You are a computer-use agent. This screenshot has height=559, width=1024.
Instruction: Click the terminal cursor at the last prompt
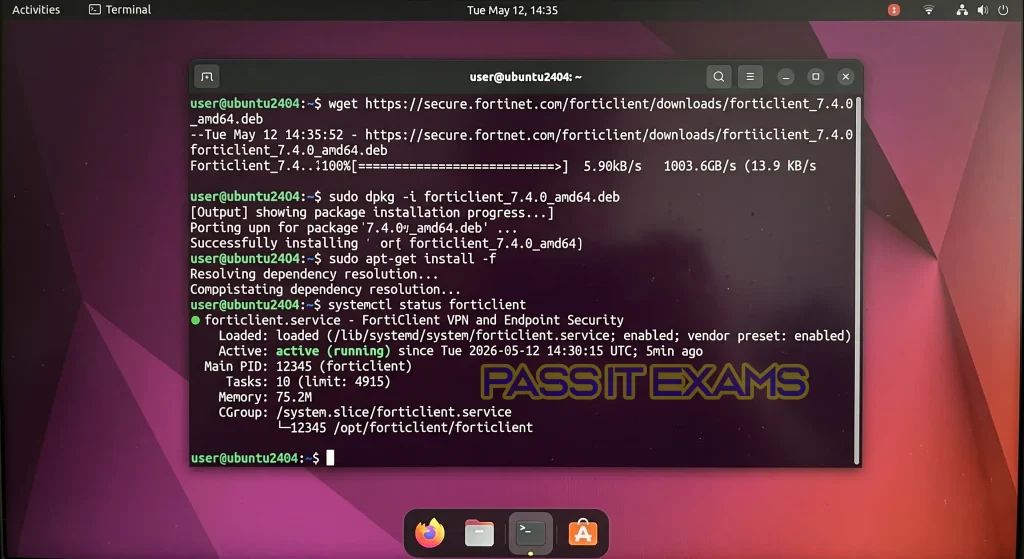pos(330,458)
